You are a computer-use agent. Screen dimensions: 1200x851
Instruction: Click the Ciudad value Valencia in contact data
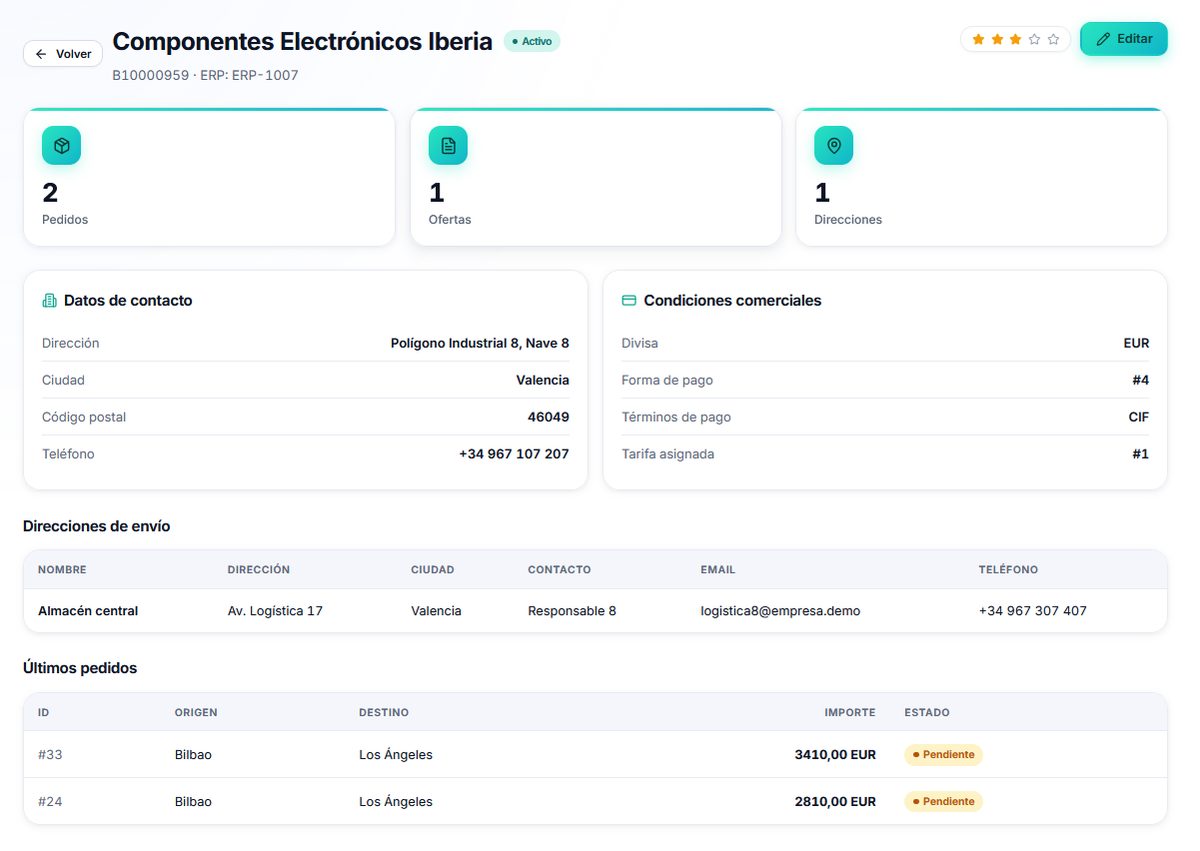(543, 380)
